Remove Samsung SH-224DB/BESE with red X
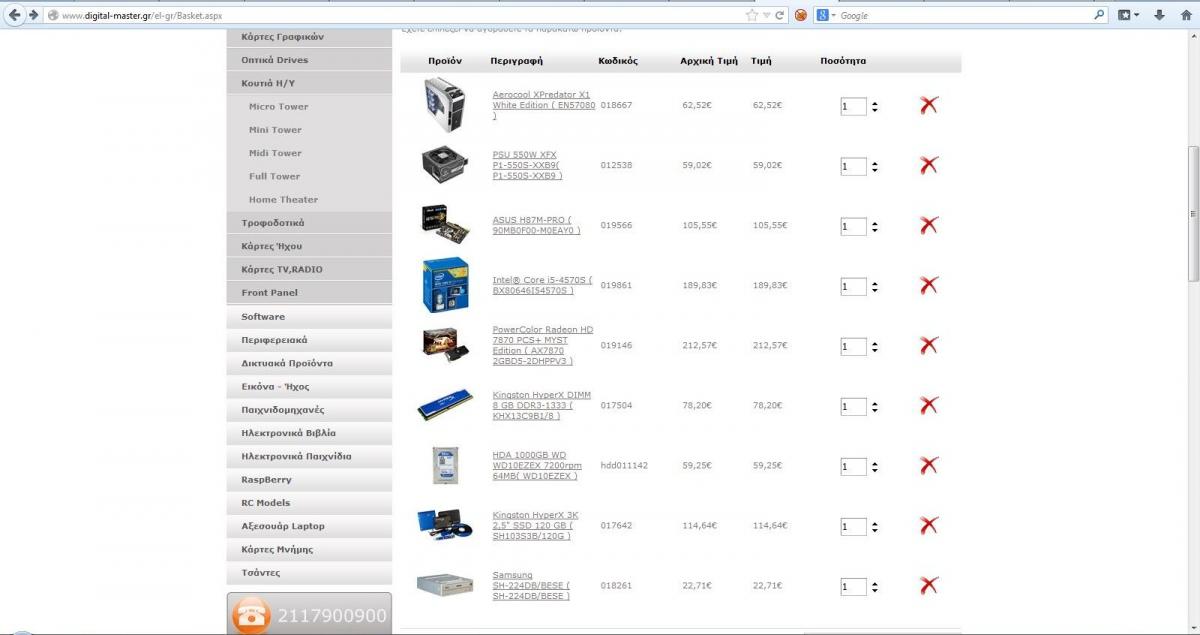Image resolution: width=1200 pixels, height=635 pixels. click(929, 585)
